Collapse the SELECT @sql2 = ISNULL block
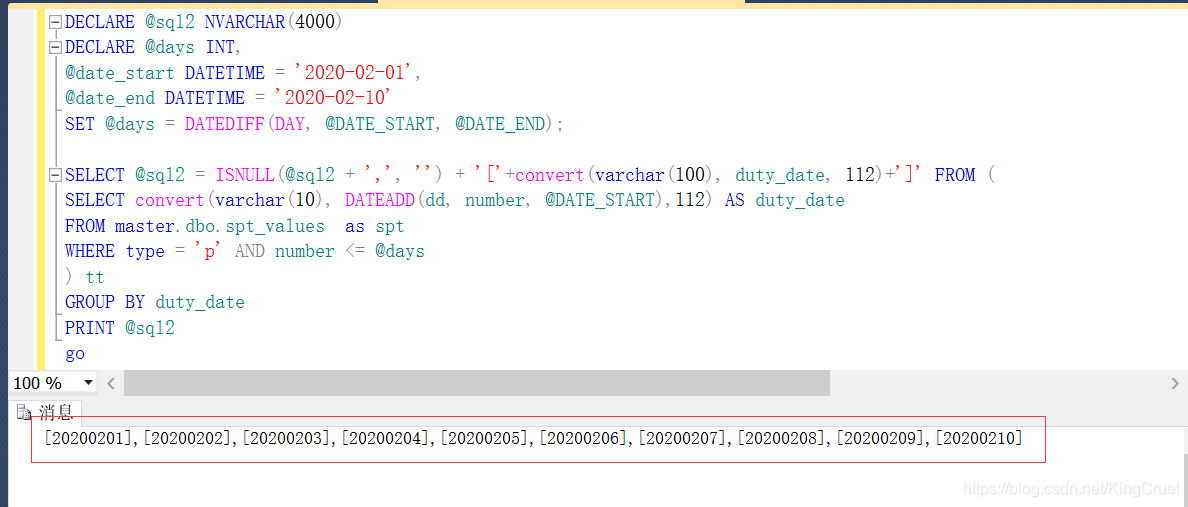Screen dimensions: 1188x507 coord(55,176)
